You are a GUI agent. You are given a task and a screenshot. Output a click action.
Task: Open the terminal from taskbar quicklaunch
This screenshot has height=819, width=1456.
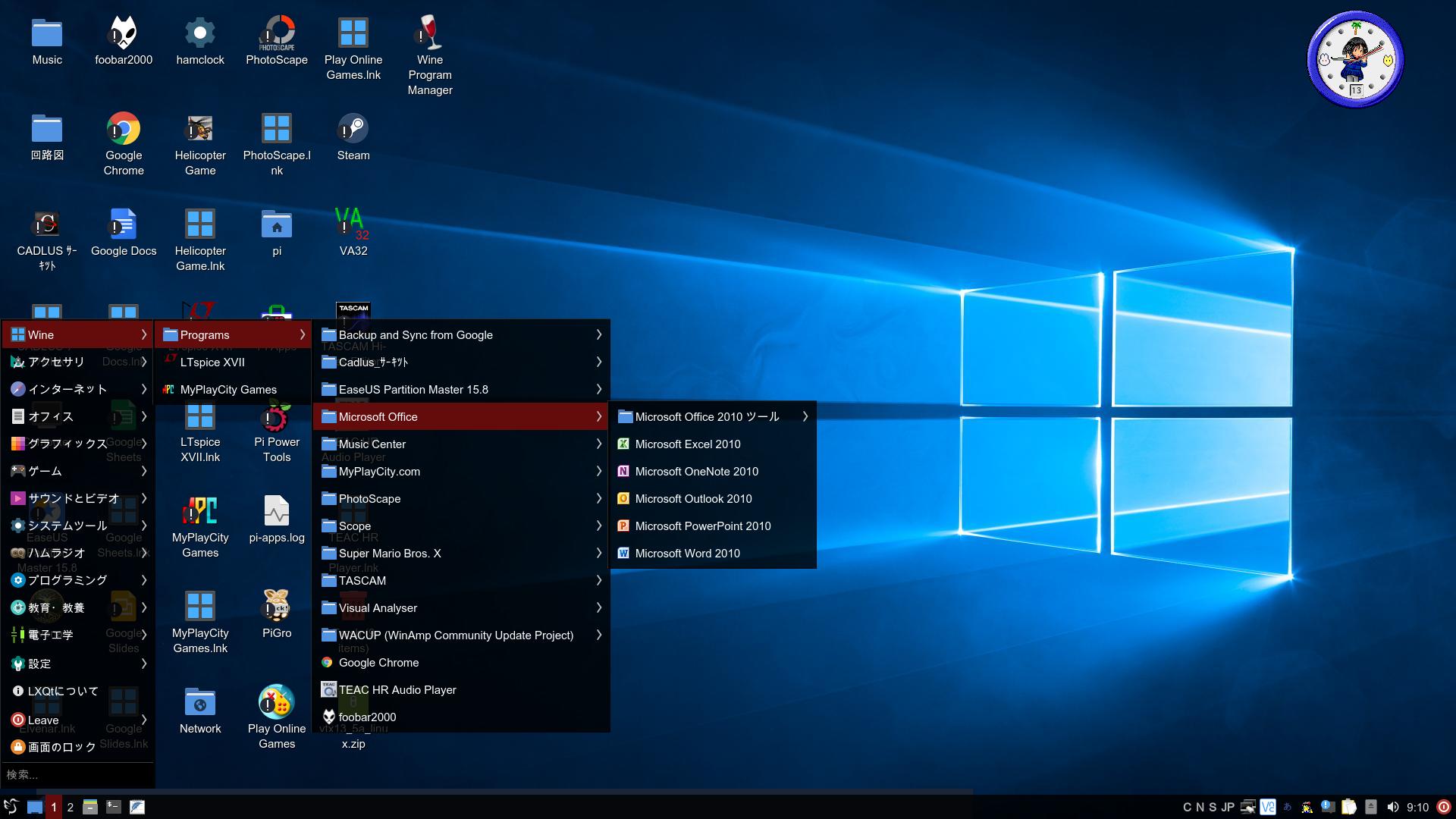point(114,807)
